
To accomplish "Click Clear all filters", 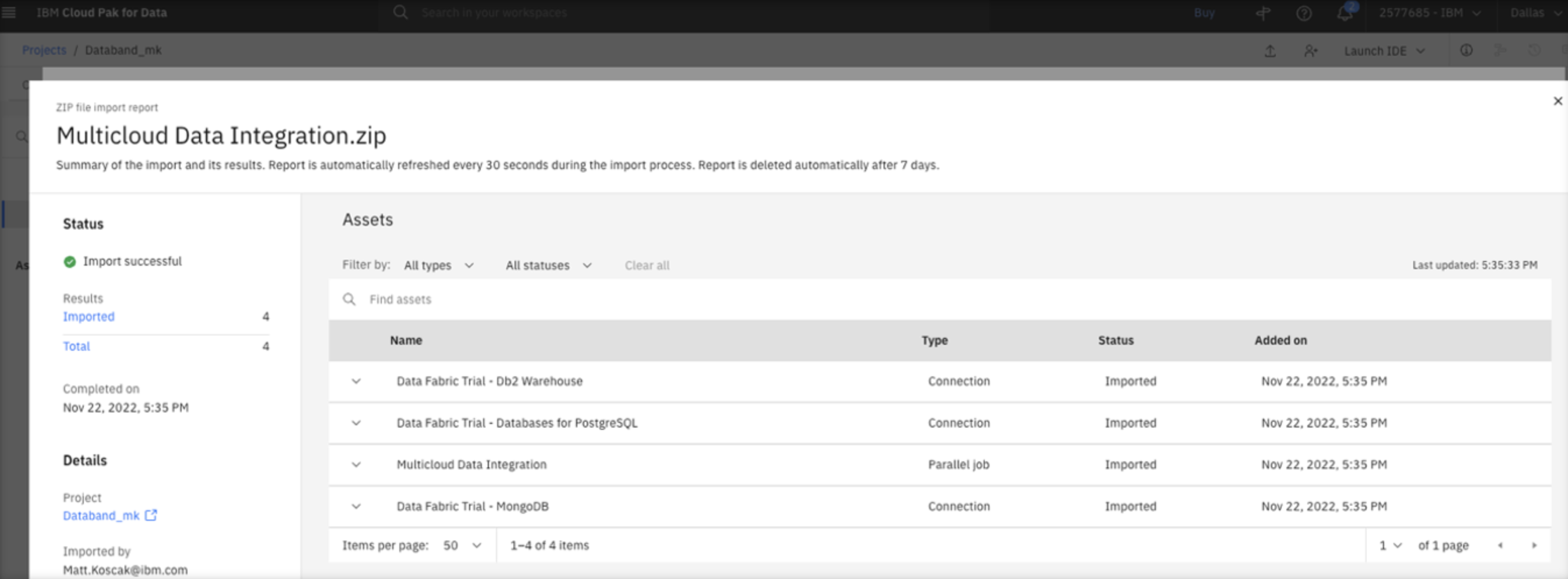I will click(x=647, y=266).
